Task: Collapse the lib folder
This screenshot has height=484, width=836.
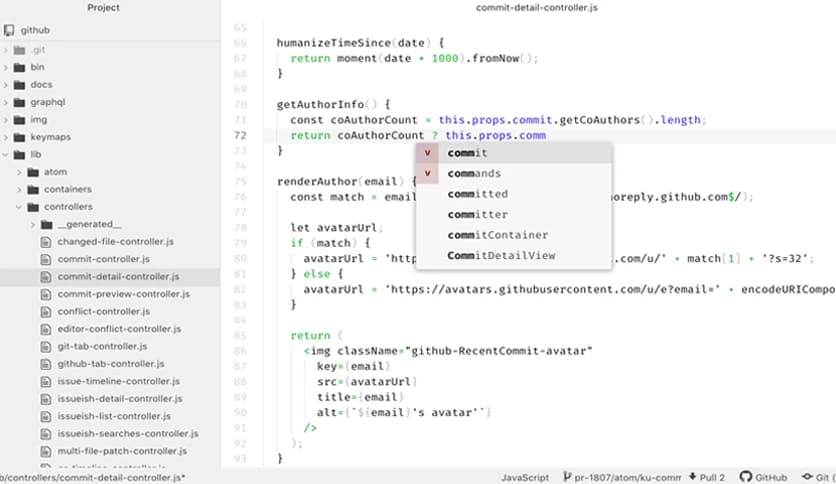Action: coord(6,155)
